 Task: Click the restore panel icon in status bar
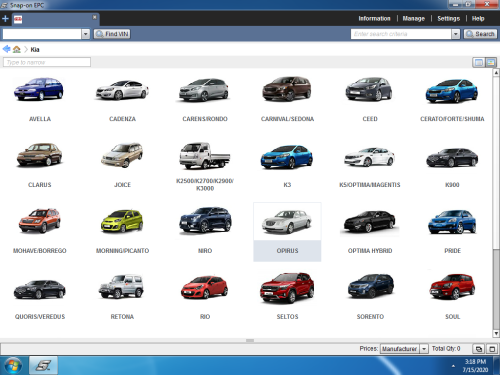pyautogui.click(x=479, y=349)
